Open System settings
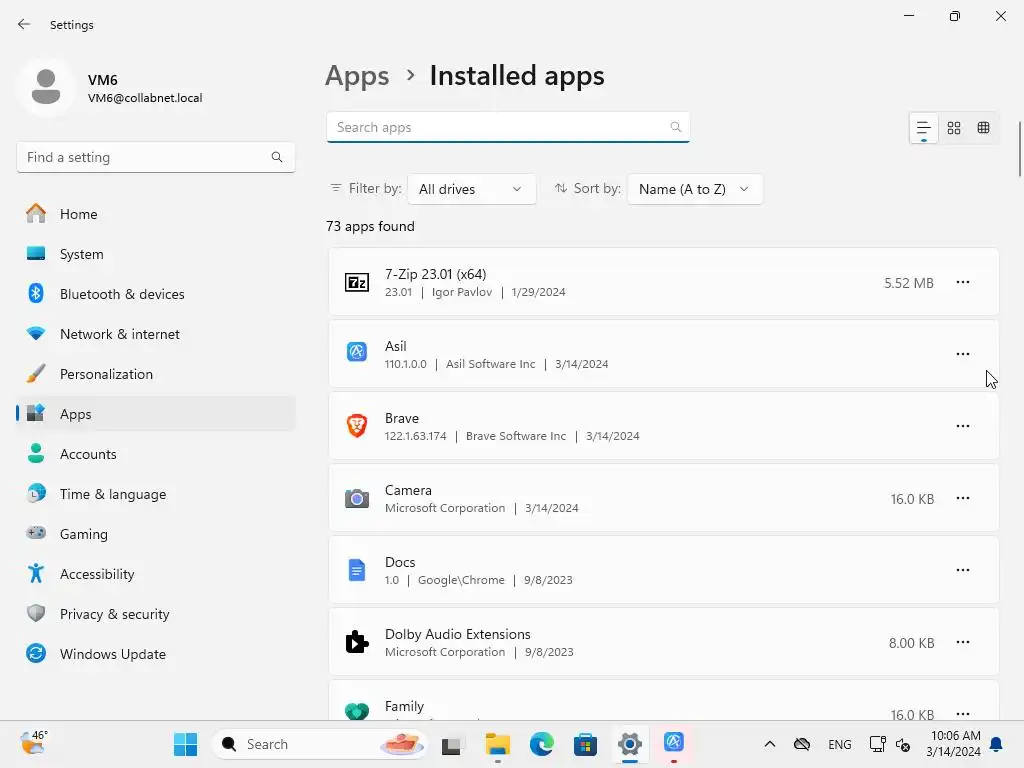This screenshot has height=768, width=1024. (x=156, y=254)
